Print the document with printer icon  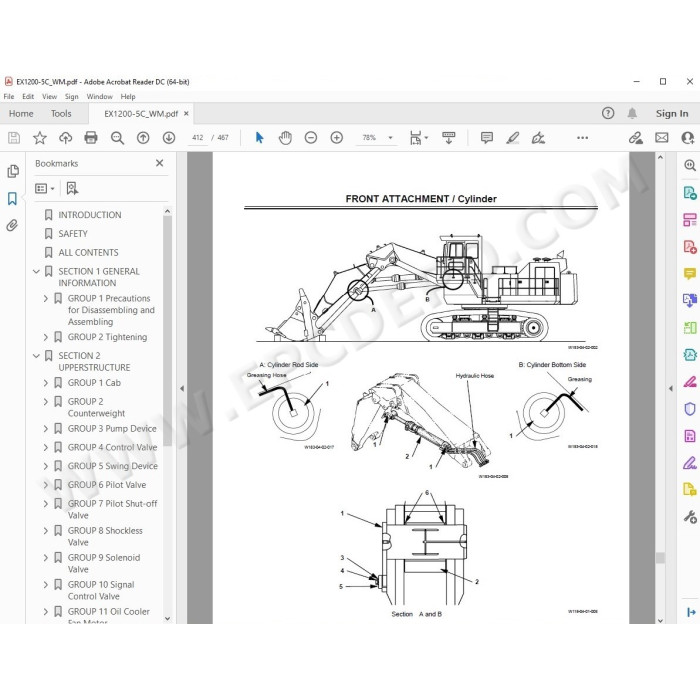point(91,138)
